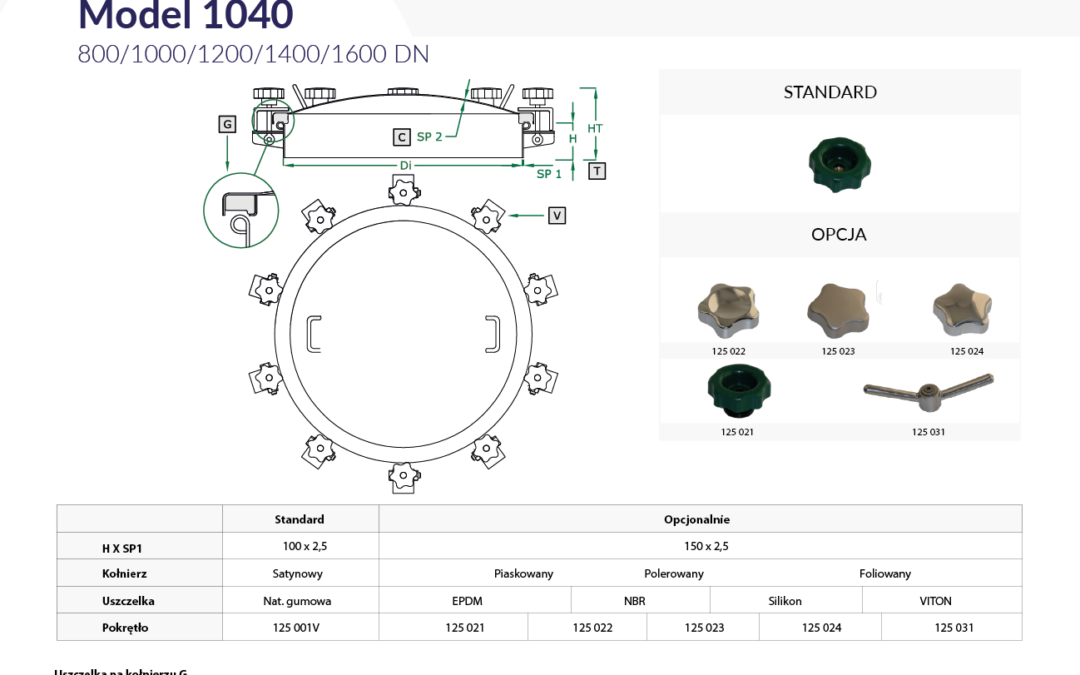Click the boxed C callout label
This screenshot has height=675, width=1080.
coord(402,137)
